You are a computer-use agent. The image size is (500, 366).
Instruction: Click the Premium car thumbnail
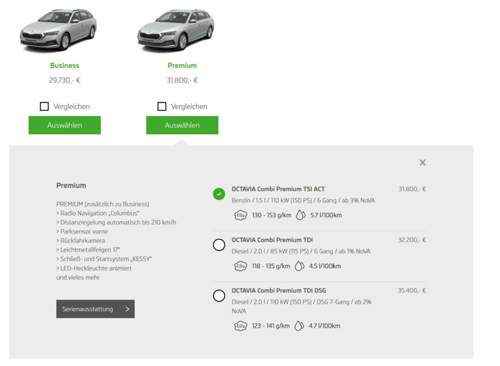tap(176, 31)
